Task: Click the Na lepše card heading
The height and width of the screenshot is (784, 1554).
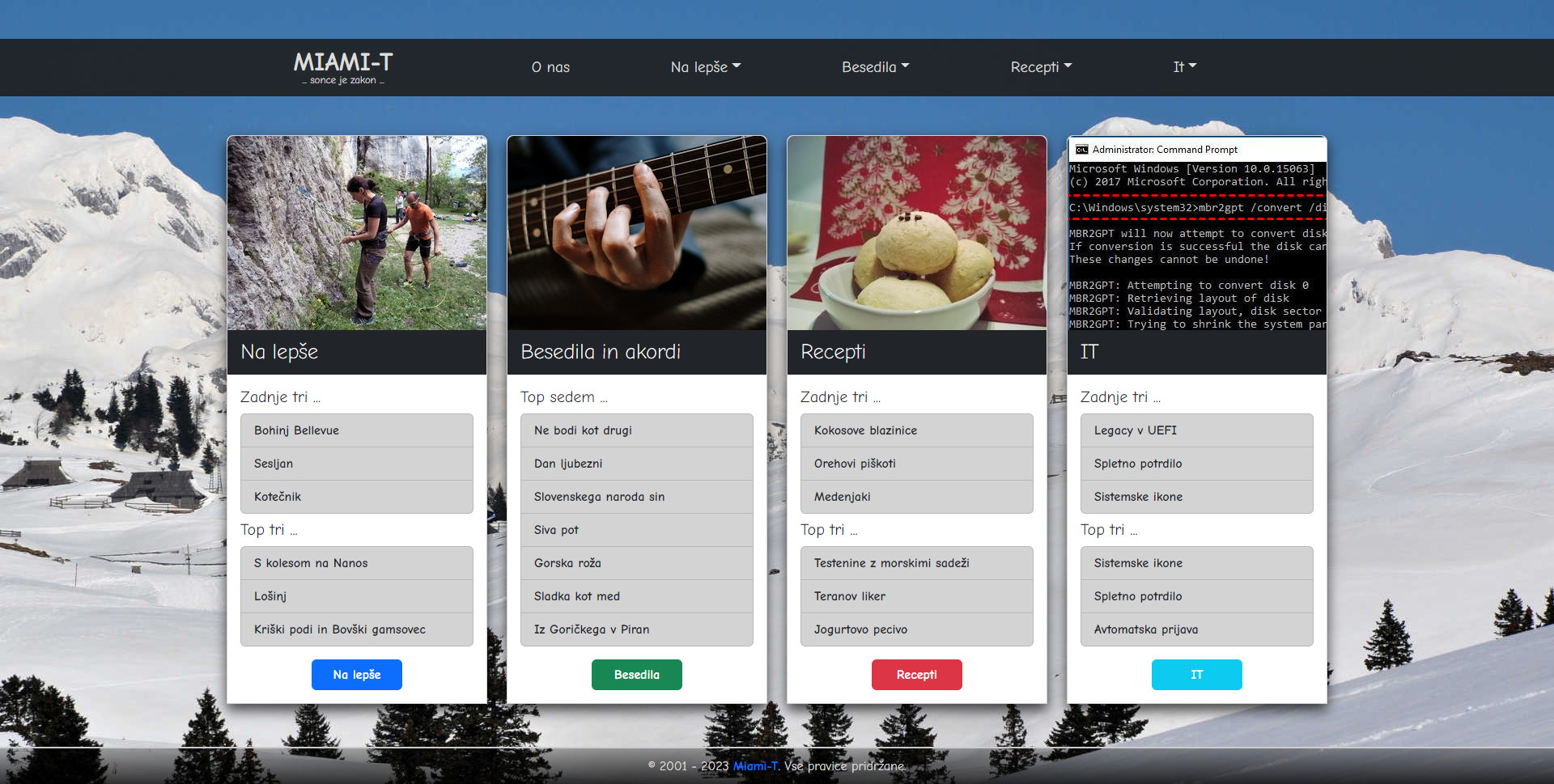Action: coord(279,352)
